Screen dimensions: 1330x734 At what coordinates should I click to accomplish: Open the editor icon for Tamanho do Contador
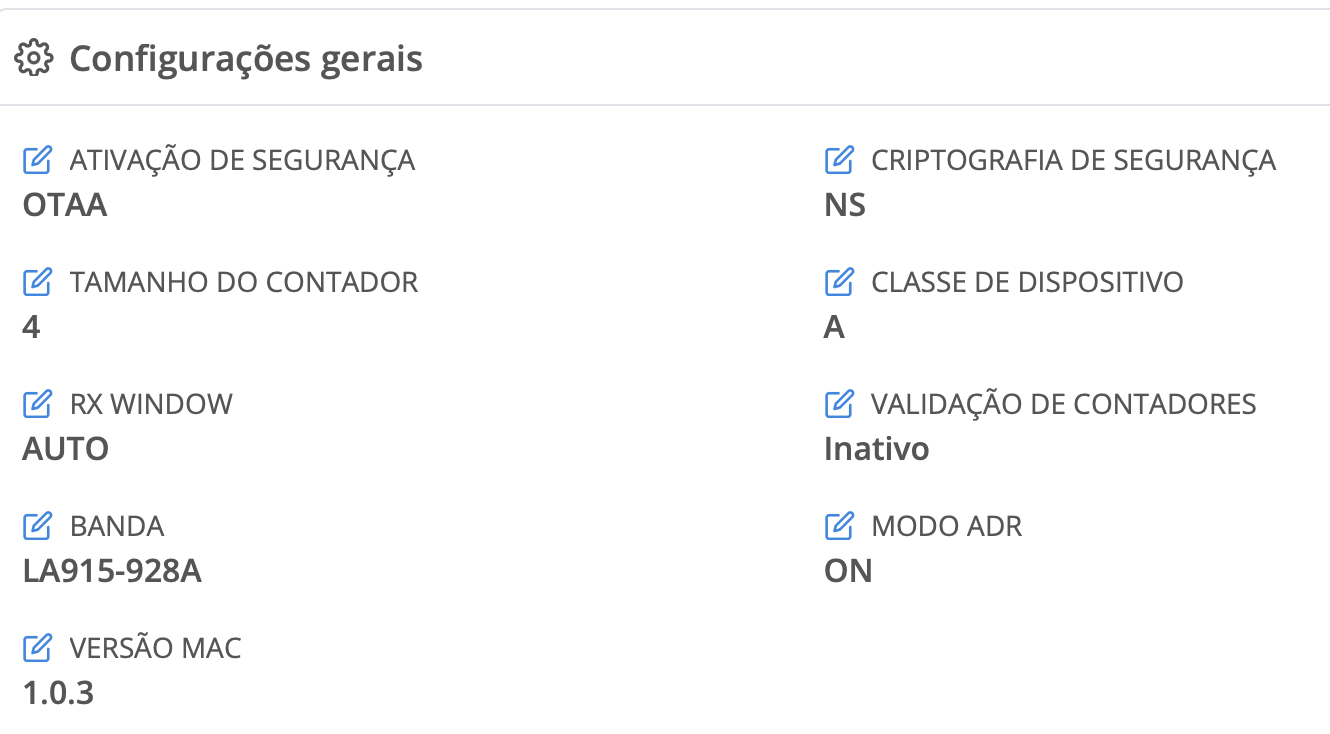click(37, 282)
